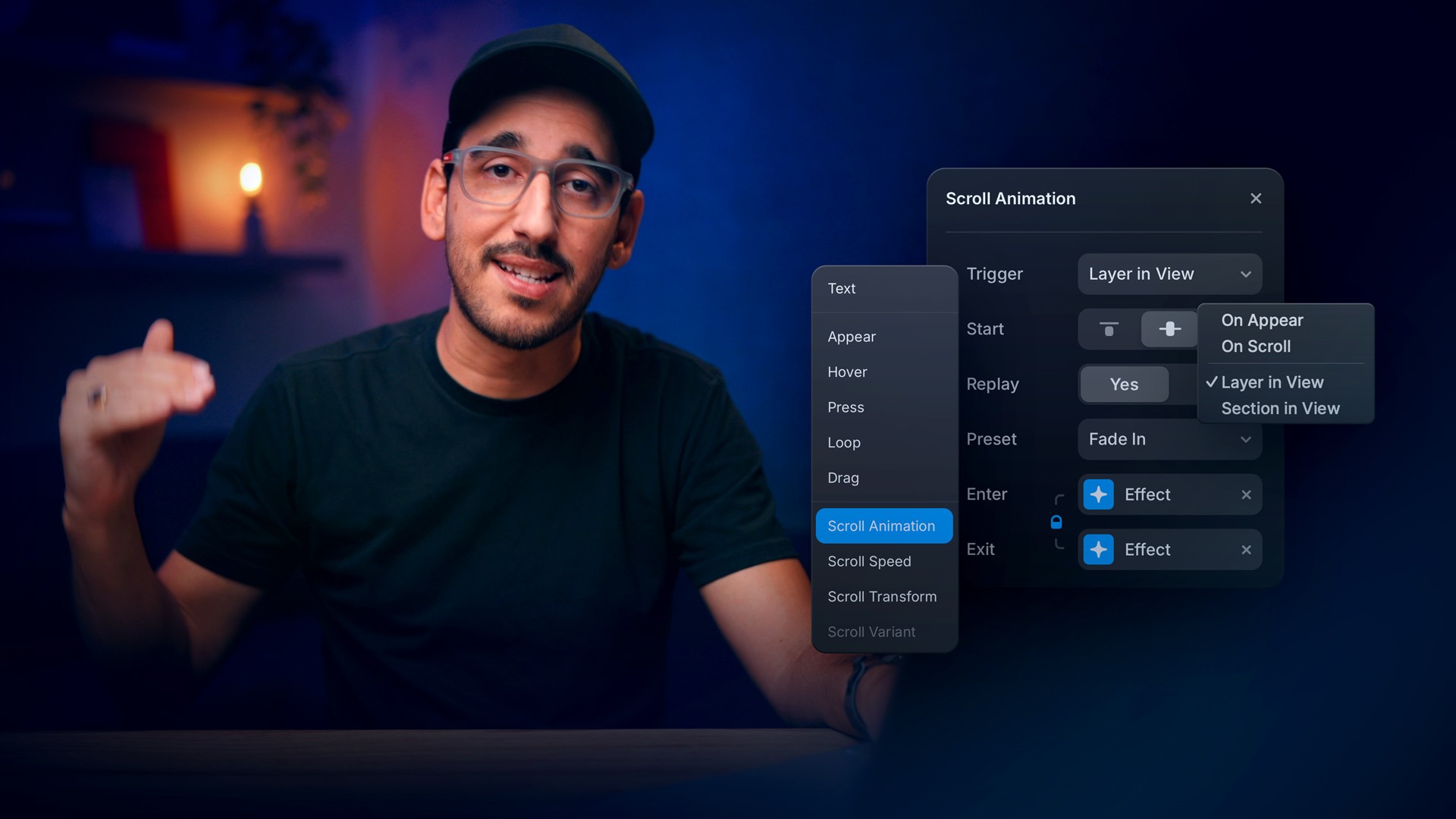Click the lock icon linking Enter and Exit
This screenshot has width=1456, height=819.
[x=1056, y=522]
